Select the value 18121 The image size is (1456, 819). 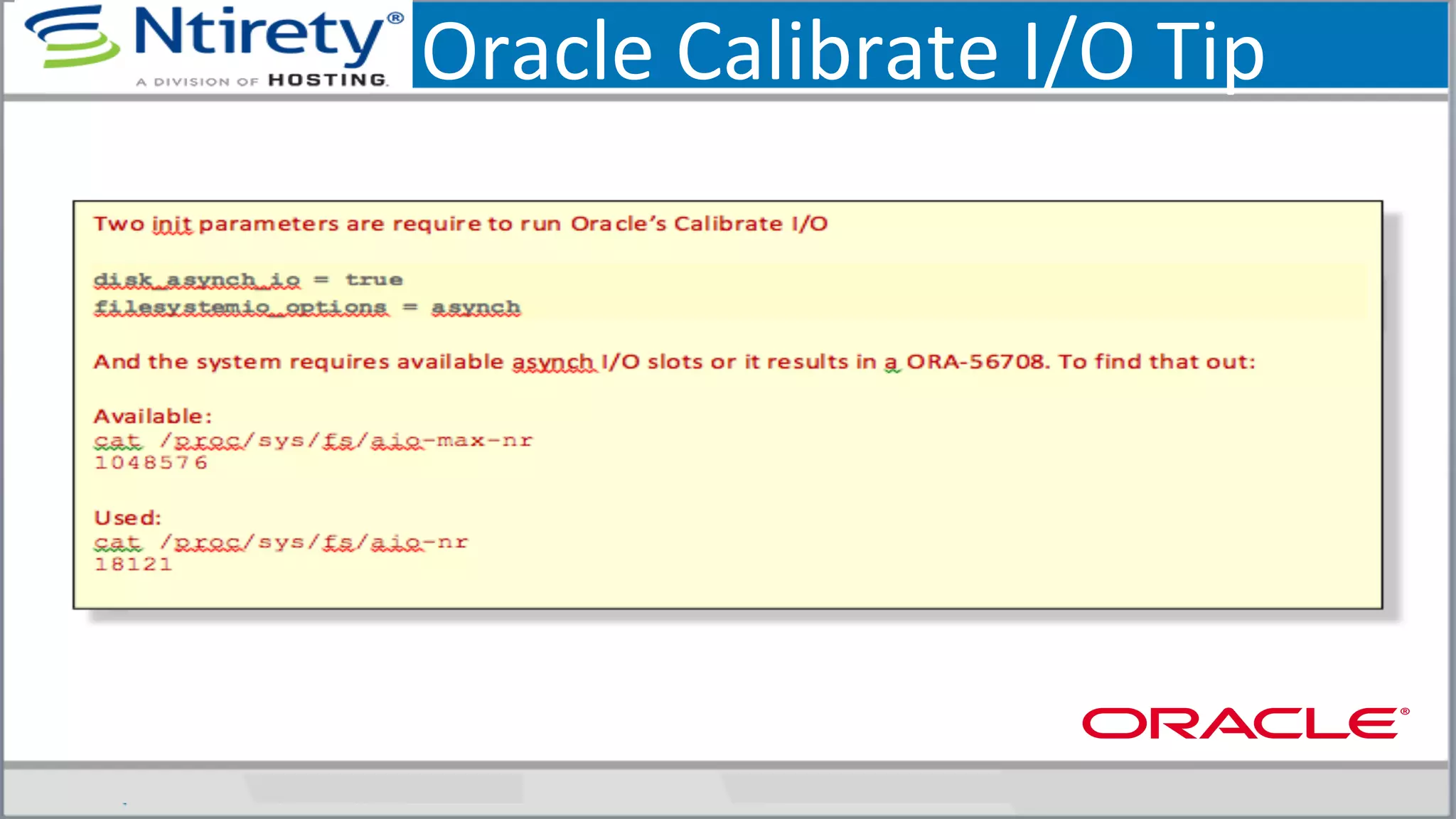tap(133, 564)
